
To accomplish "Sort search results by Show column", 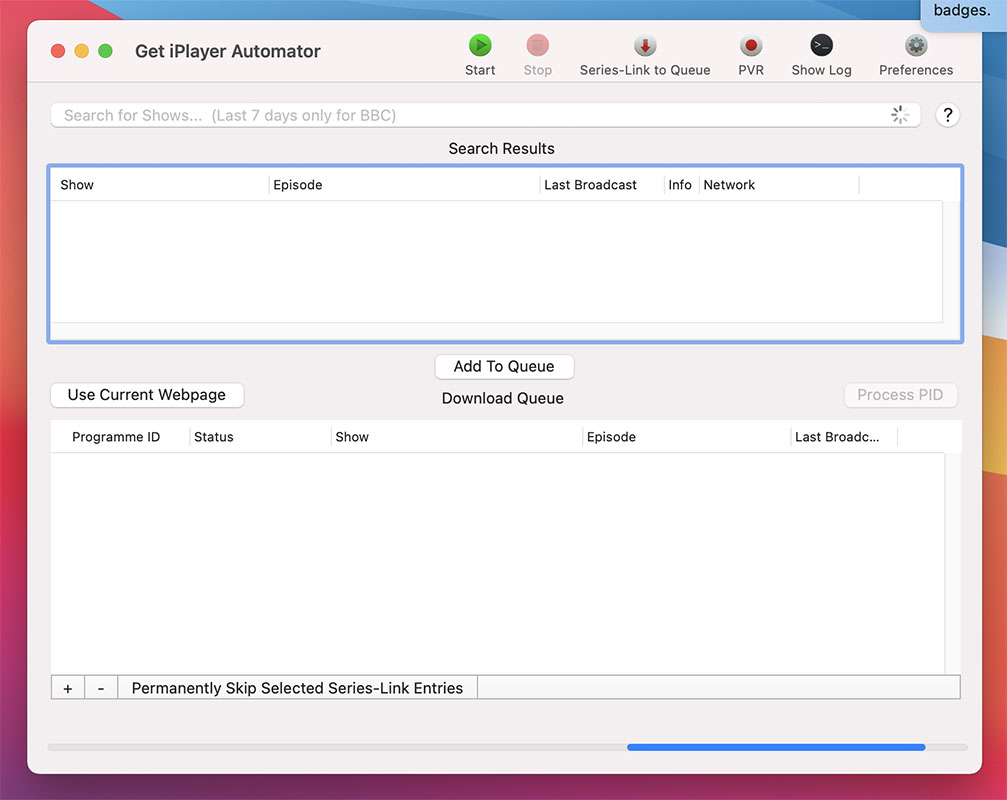I will click(160, 185).
